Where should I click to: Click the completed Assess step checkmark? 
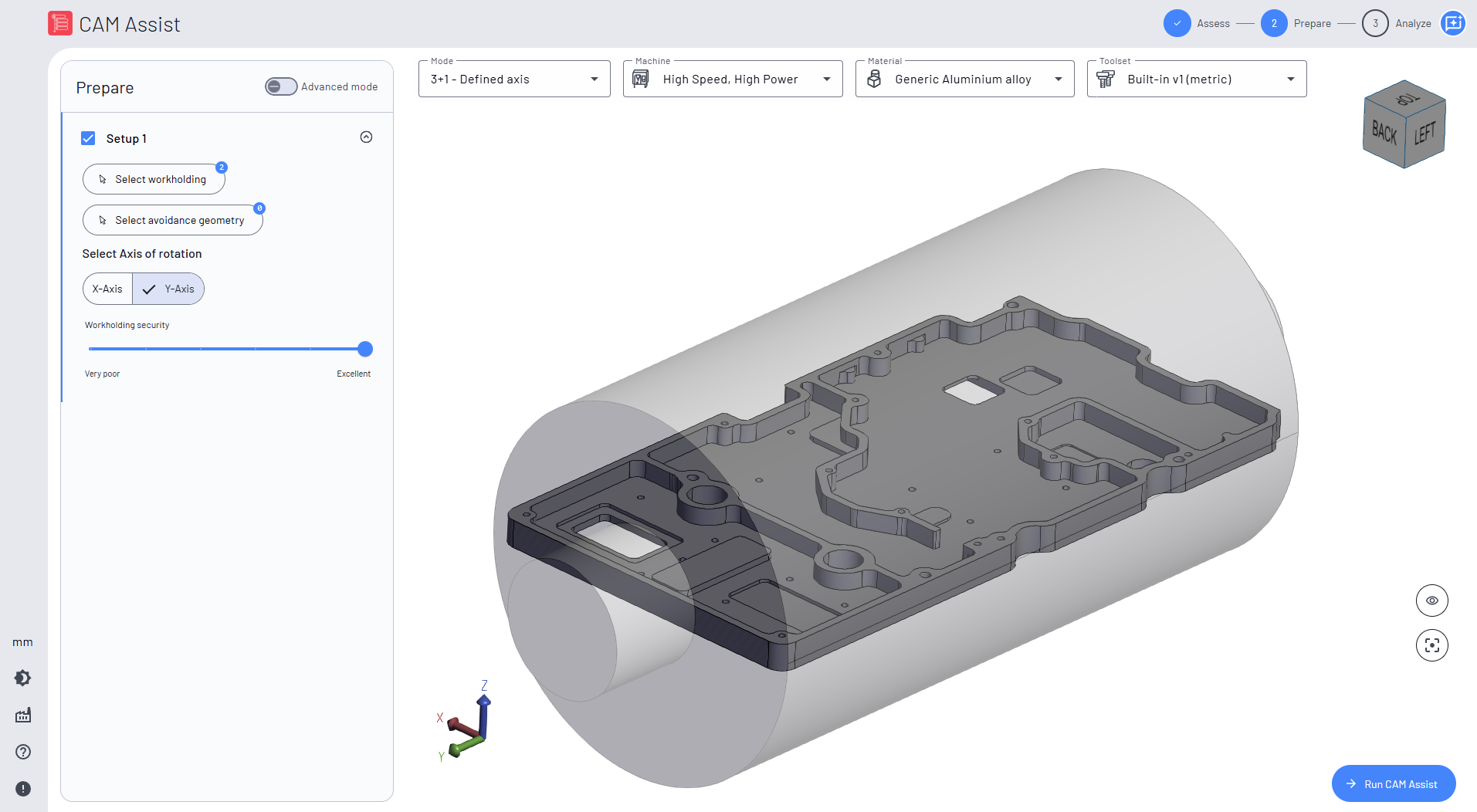[1177, 23]
